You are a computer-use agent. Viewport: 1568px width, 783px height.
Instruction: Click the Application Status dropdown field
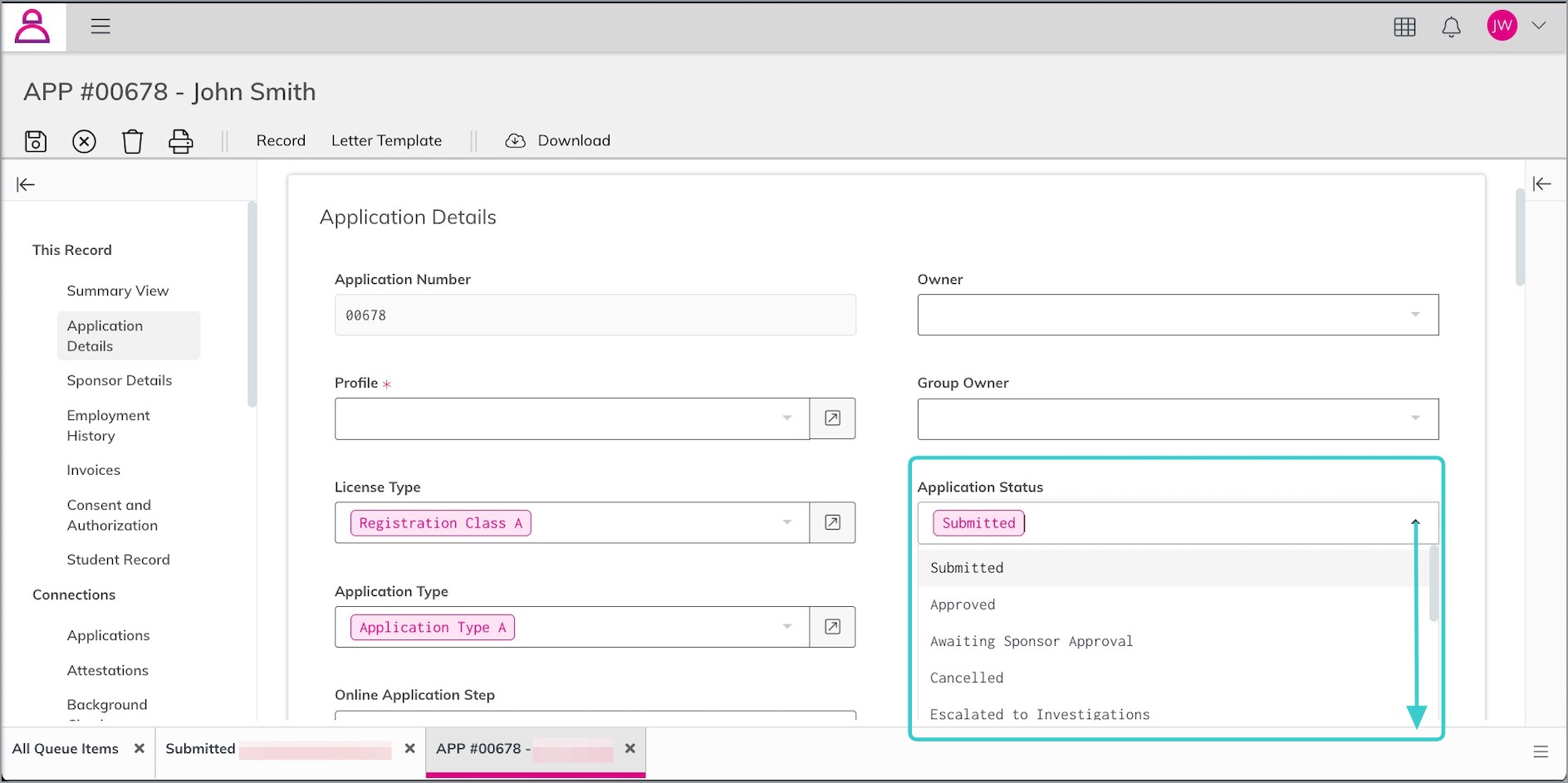tap(1178, 523)
